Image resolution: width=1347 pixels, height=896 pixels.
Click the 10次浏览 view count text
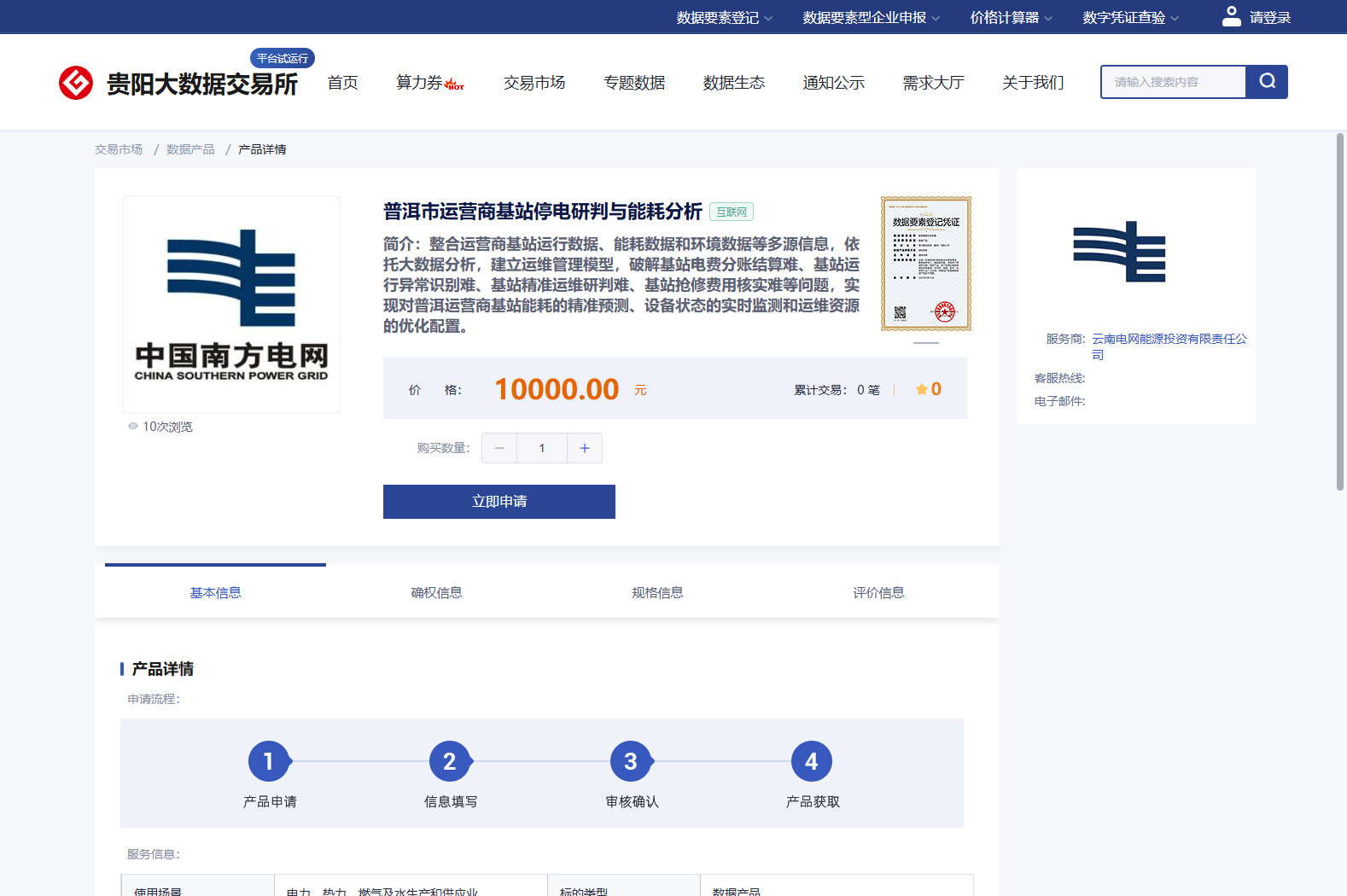(x=167, y=427)
